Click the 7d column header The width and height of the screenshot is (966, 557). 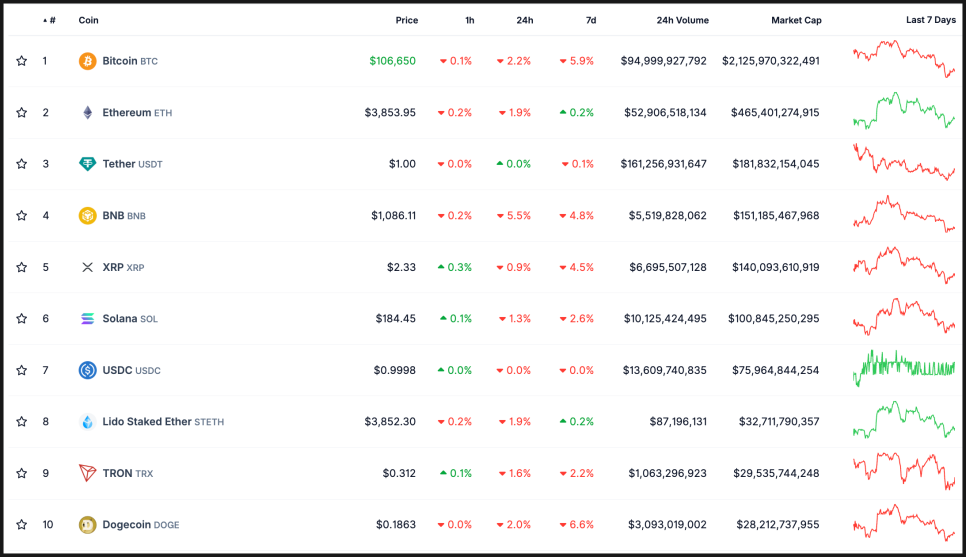[x=590, y=20]
